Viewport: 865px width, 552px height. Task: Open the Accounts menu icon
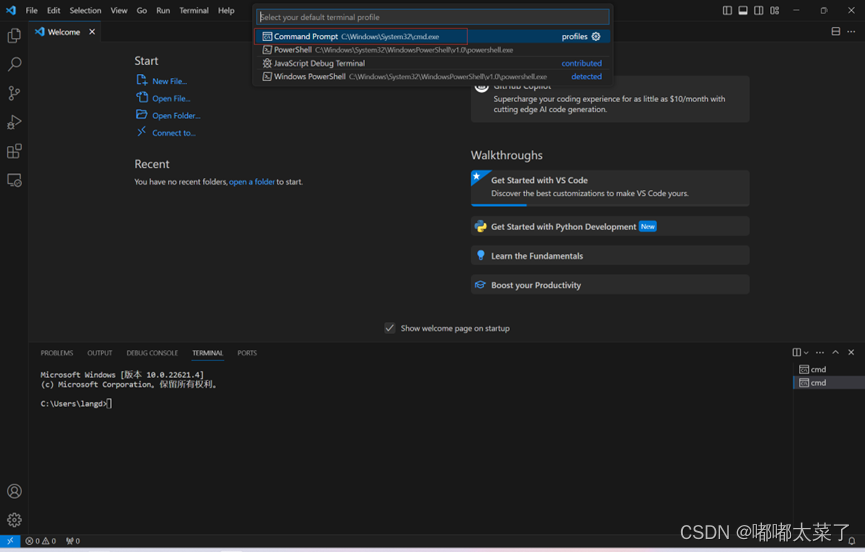[14, 491]
